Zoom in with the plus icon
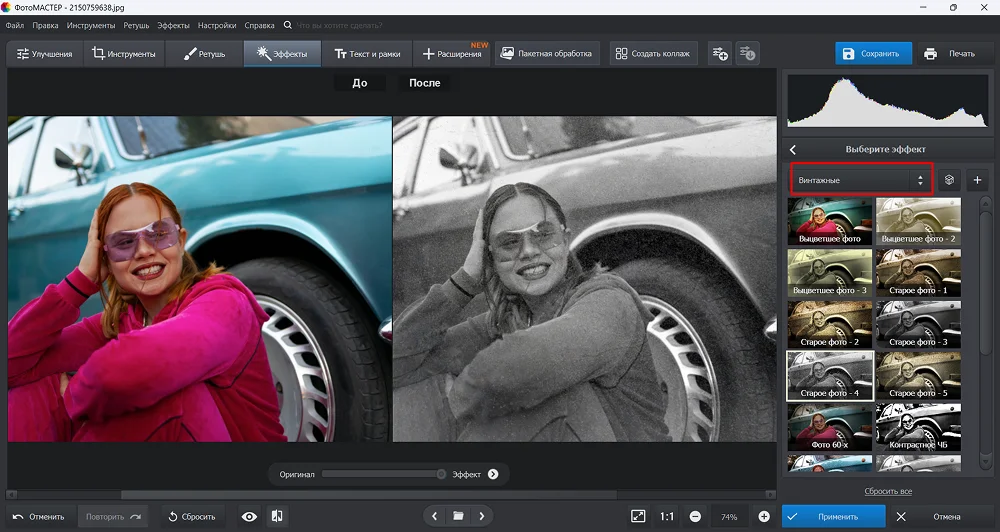Image resolution: width=1000 pixels, height=532 pixels. (764, 517)
